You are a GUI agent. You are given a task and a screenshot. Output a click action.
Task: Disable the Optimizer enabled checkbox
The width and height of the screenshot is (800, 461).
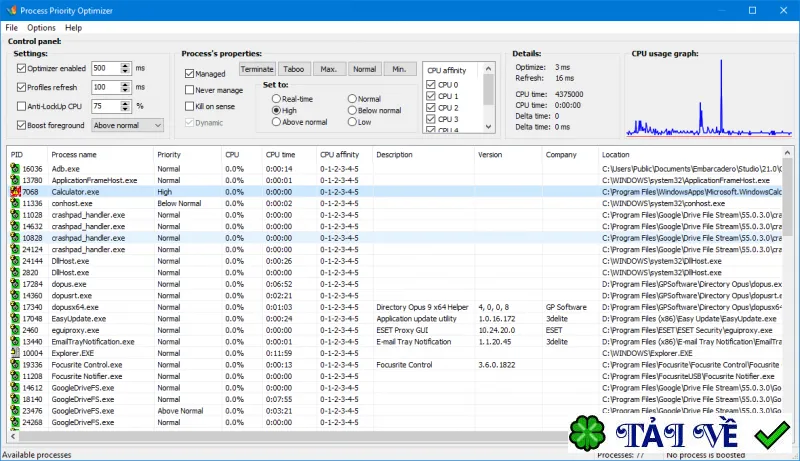click(21, 68)
